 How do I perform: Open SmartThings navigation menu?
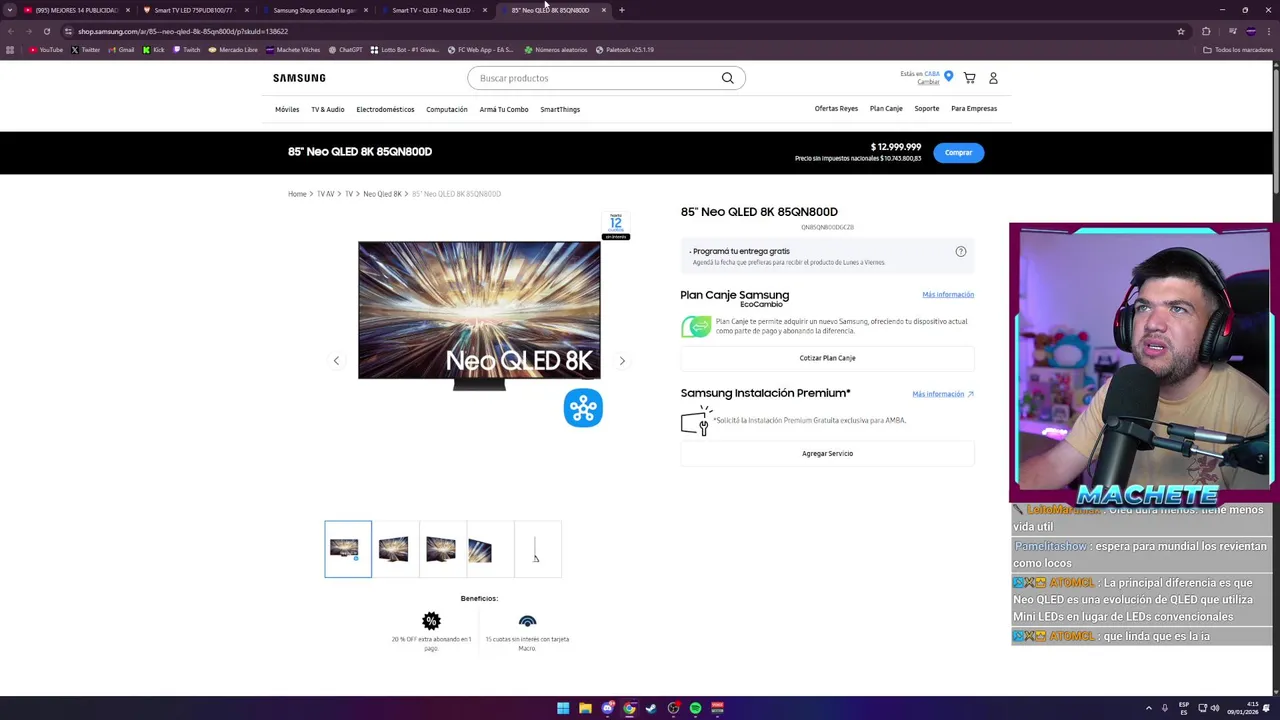tap(560, 109)
